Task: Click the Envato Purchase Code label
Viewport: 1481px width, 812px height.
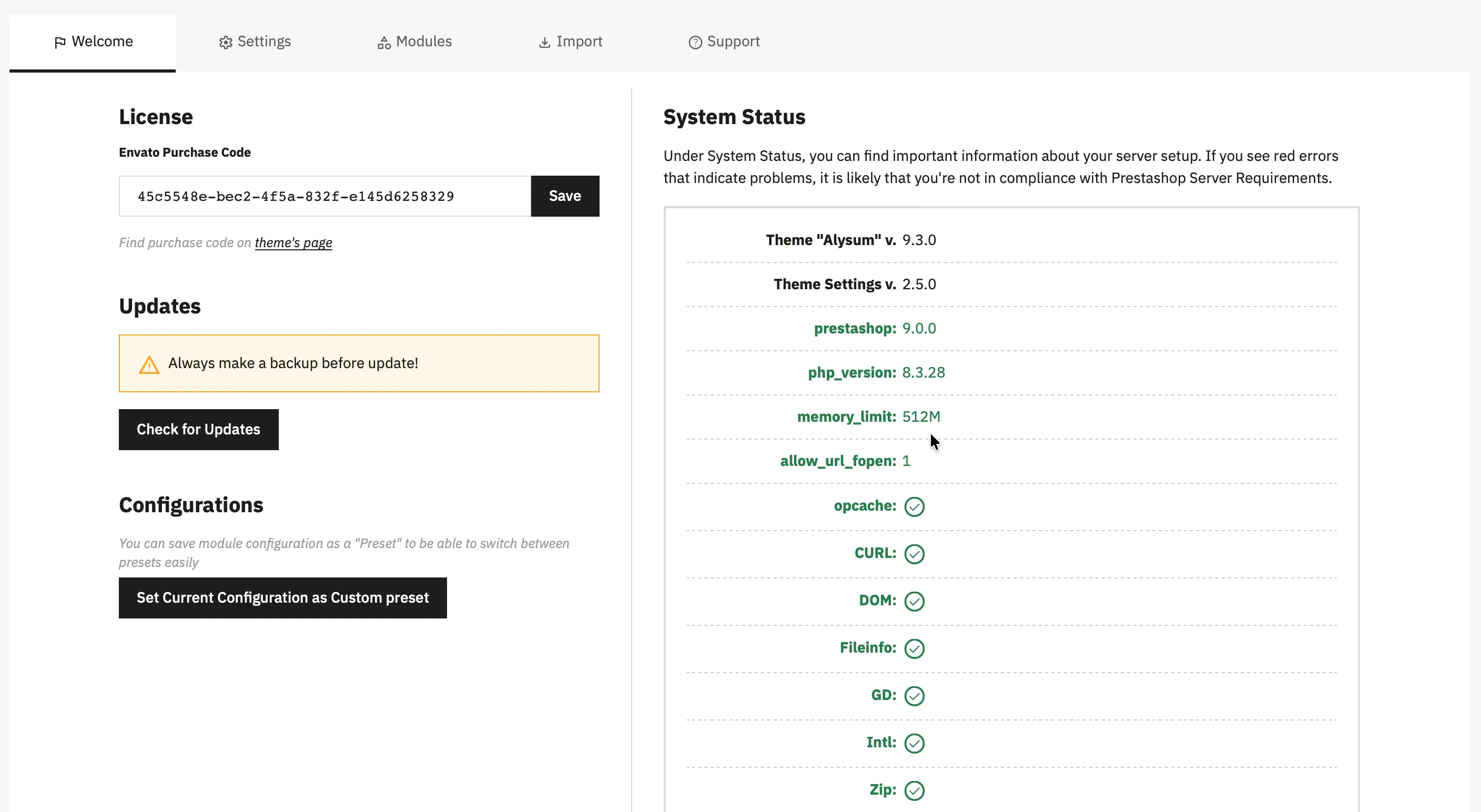Action: [185, 153]
